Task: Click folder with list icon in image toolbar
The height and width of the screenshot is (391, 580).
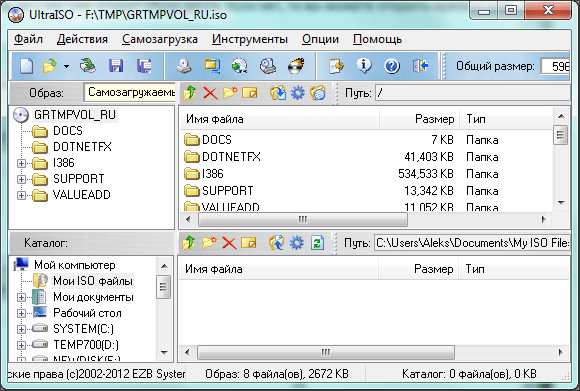Action: (318, 93)
